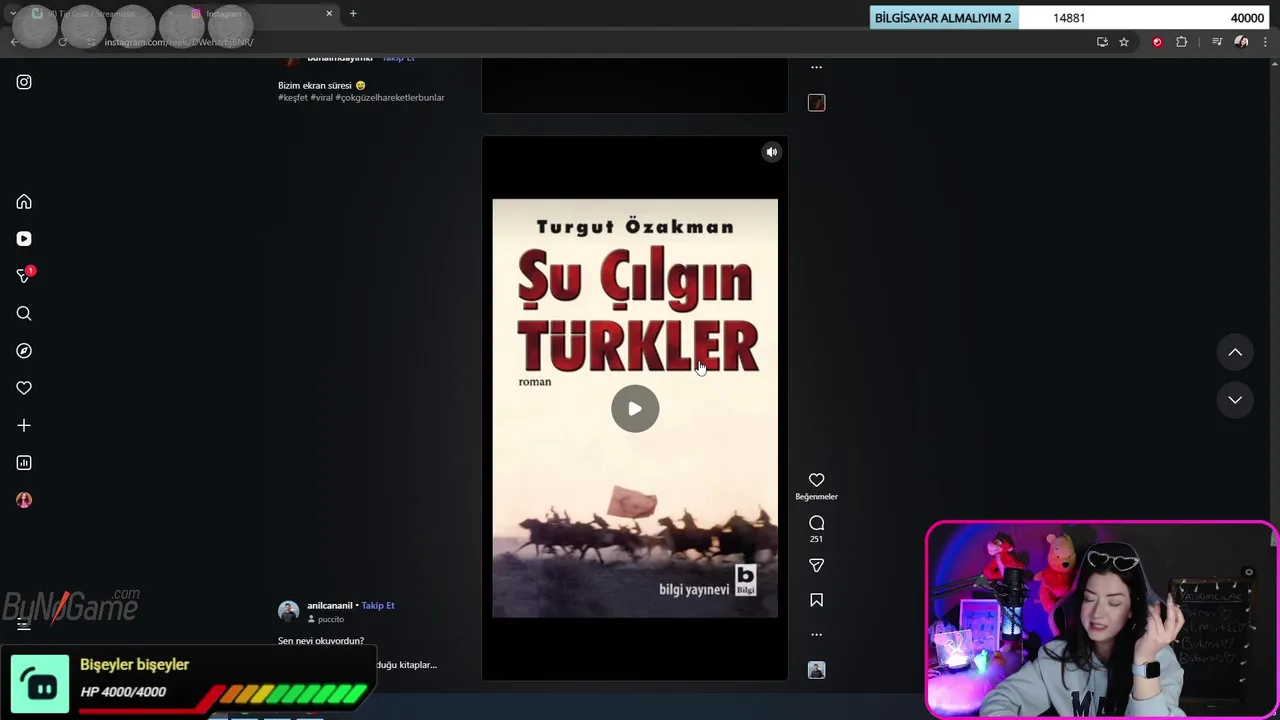
Task: Open Chrome three-dot menu
Action: (x=1265, y=42)
